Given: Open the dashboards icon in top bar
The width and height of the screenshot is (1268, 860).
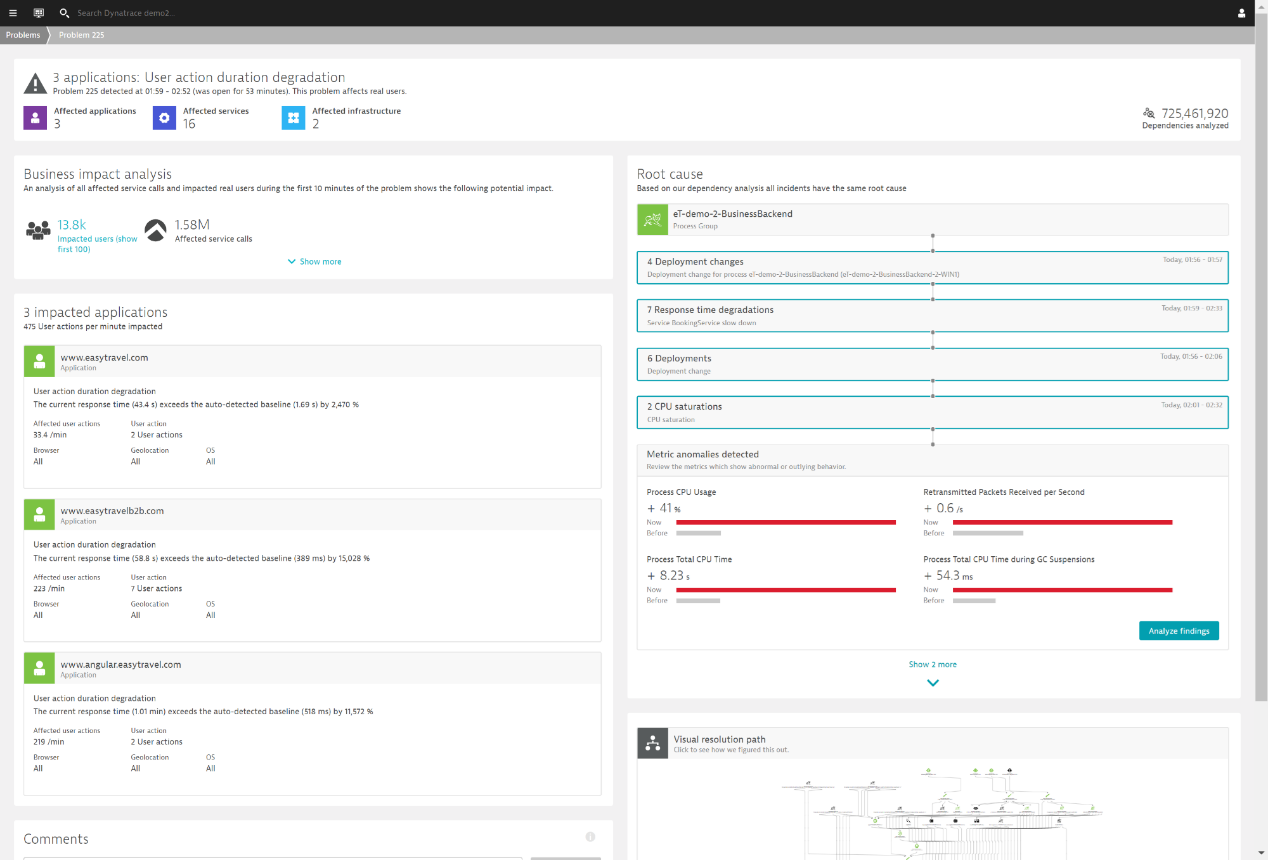Looking at the screenshot, I should pyautogui.click(x=38, y=13).
